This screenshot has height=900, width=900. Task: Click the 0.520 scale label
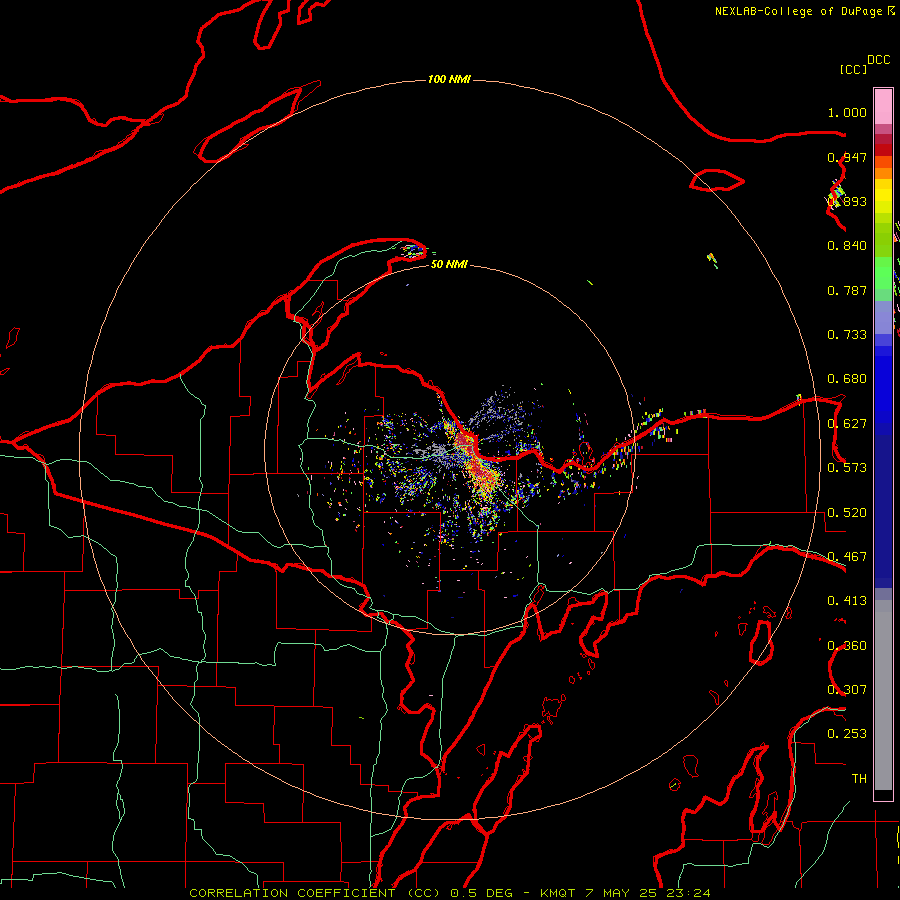point(847,513)
